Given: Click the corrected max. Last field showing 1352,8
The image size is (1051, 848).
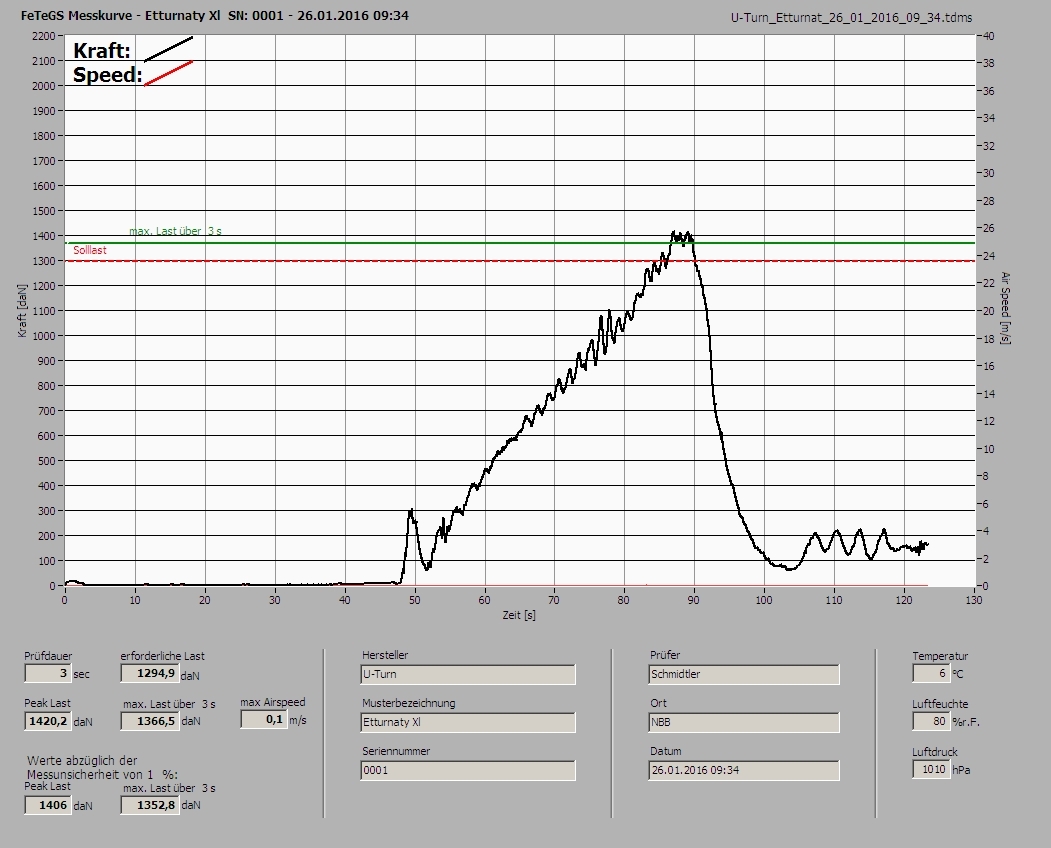Looking at the screenshot, I should point(149,804).
